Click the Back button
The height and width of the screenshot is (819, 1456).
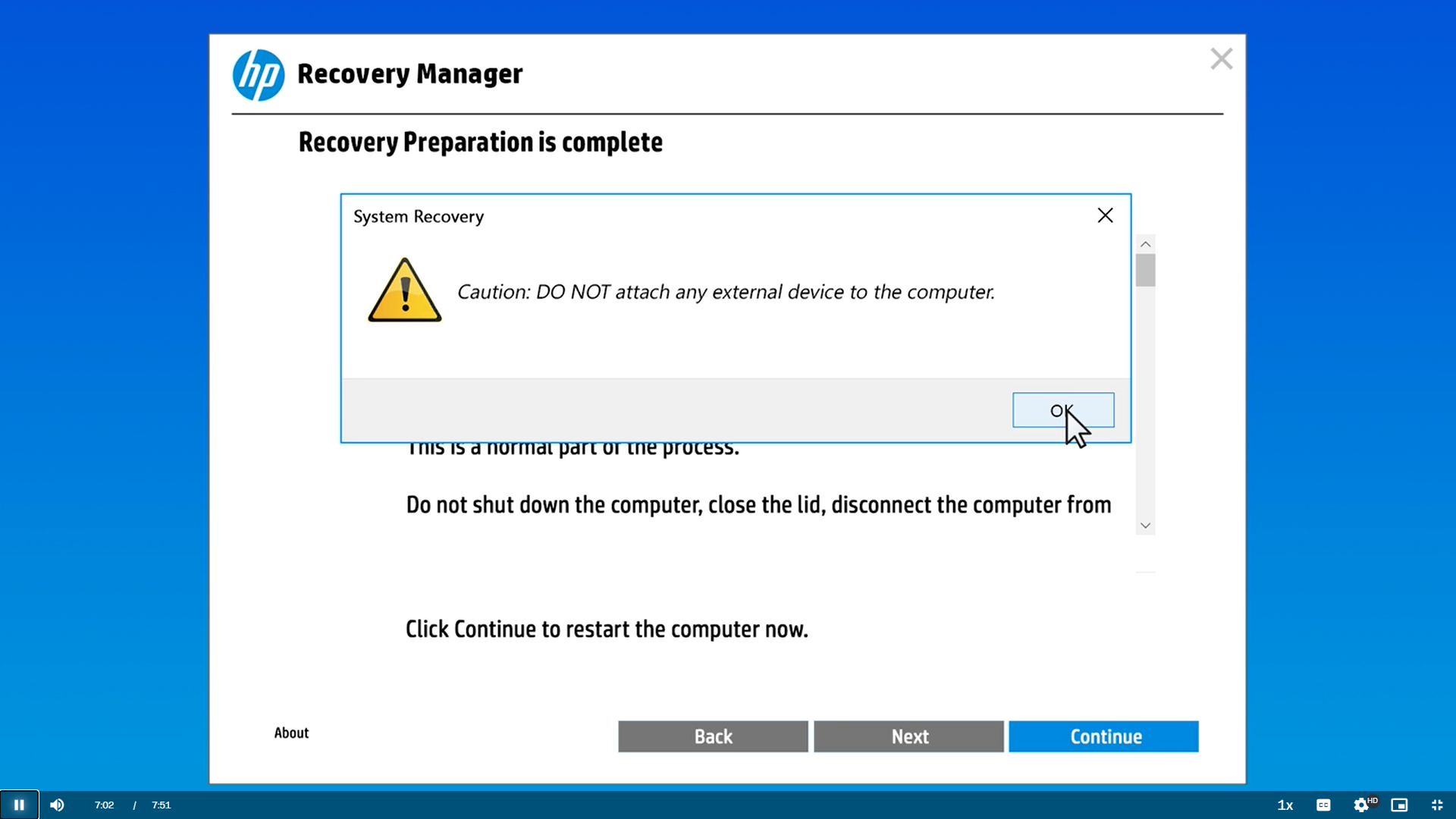713,736
